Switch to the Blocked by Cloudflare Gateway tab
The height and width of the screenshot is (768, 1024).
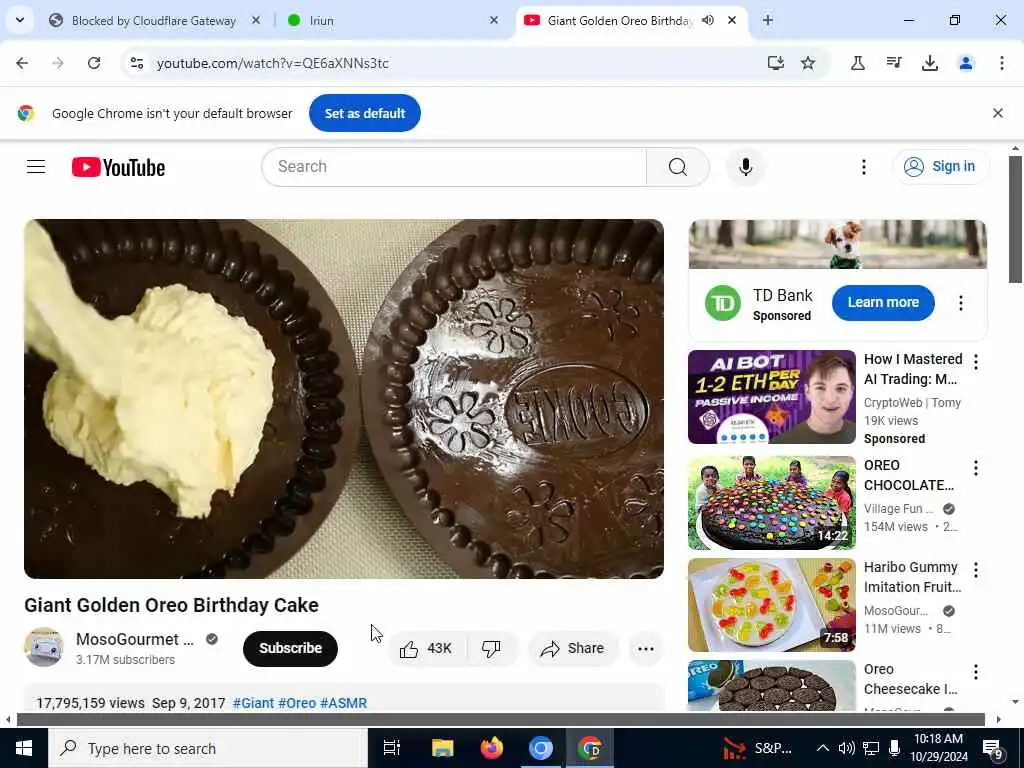(x=154, y=21)
